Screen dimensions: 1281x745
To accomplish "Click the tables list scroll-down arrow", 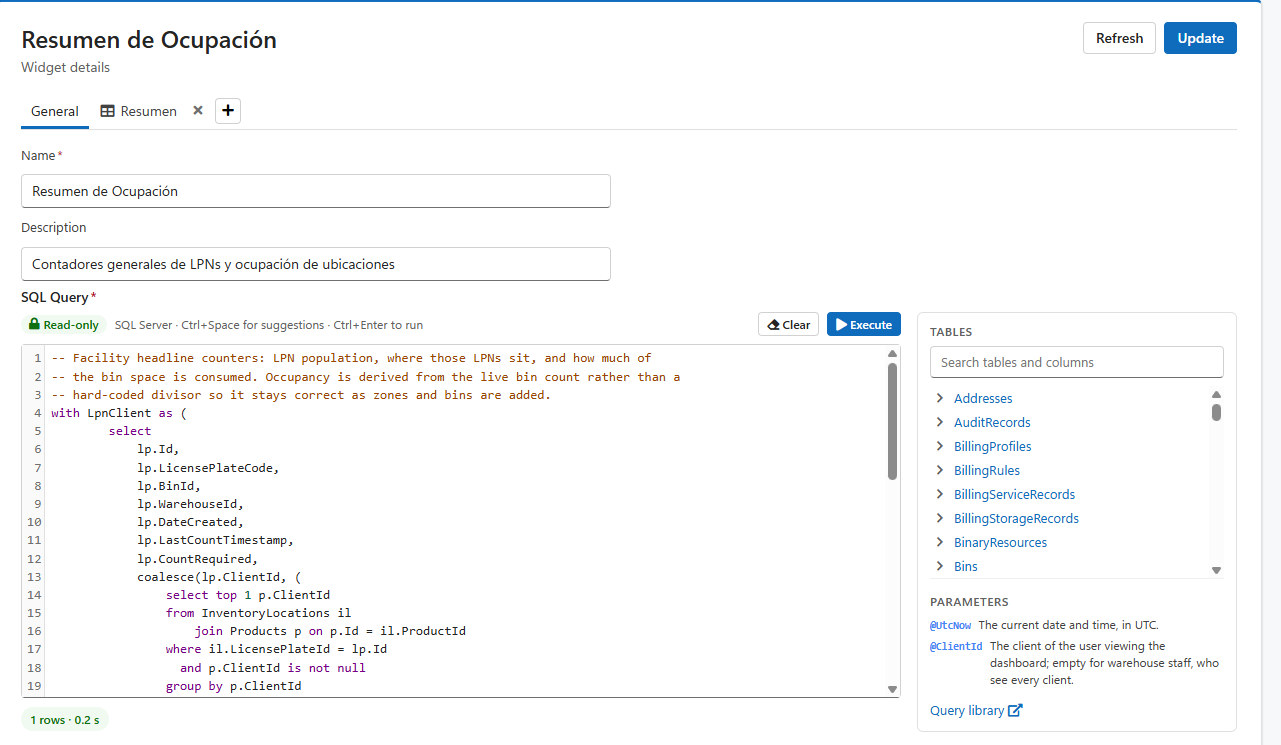I will tap(1216, 570).
